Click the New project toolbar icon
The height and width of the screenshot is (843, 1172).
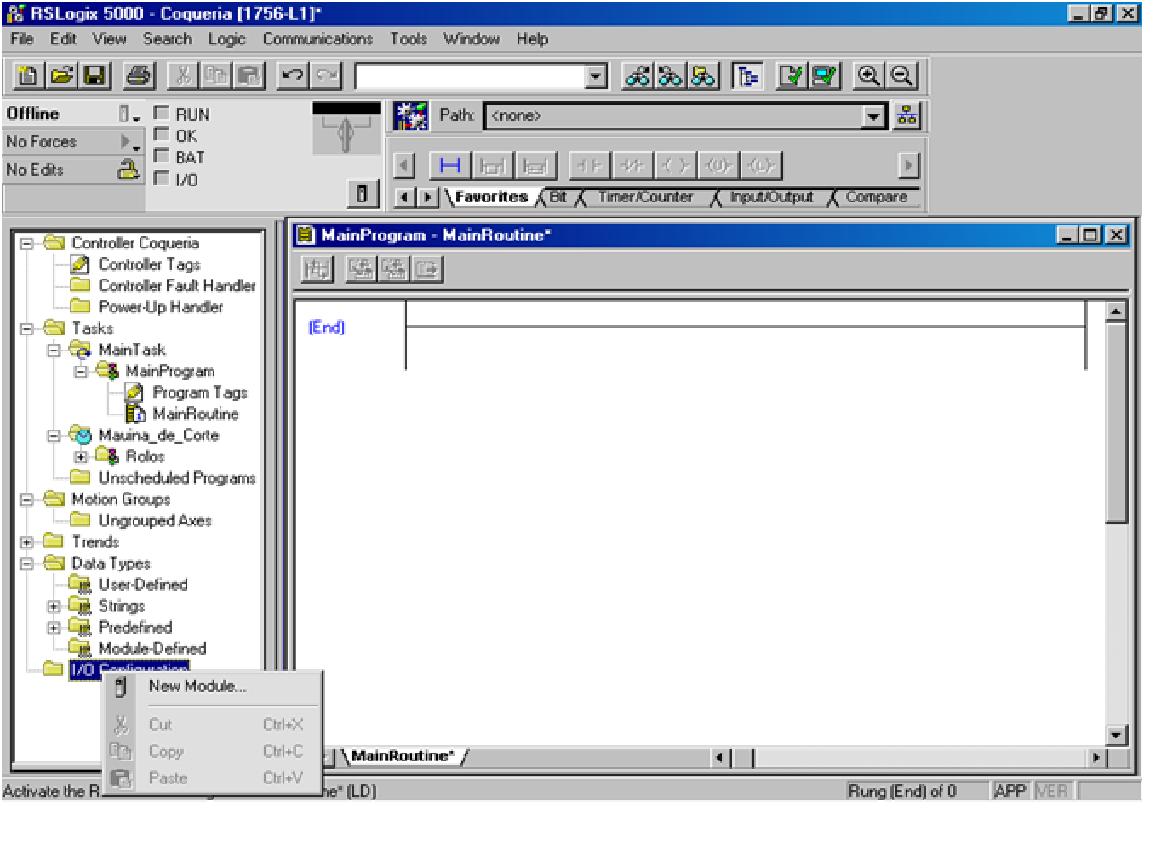[27, 75]
